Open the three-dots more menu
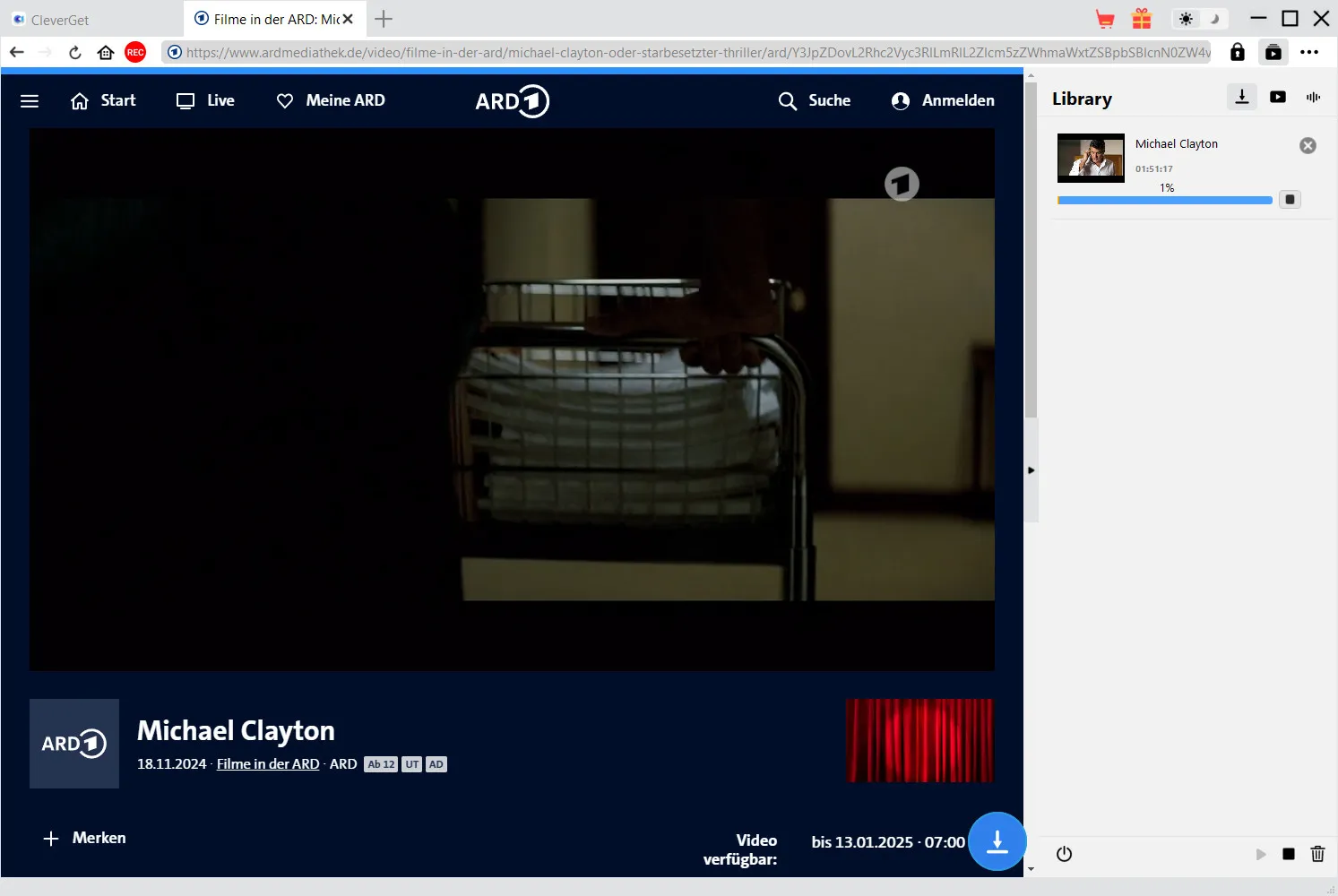 pyautogui.click(x=1309, y=52)
